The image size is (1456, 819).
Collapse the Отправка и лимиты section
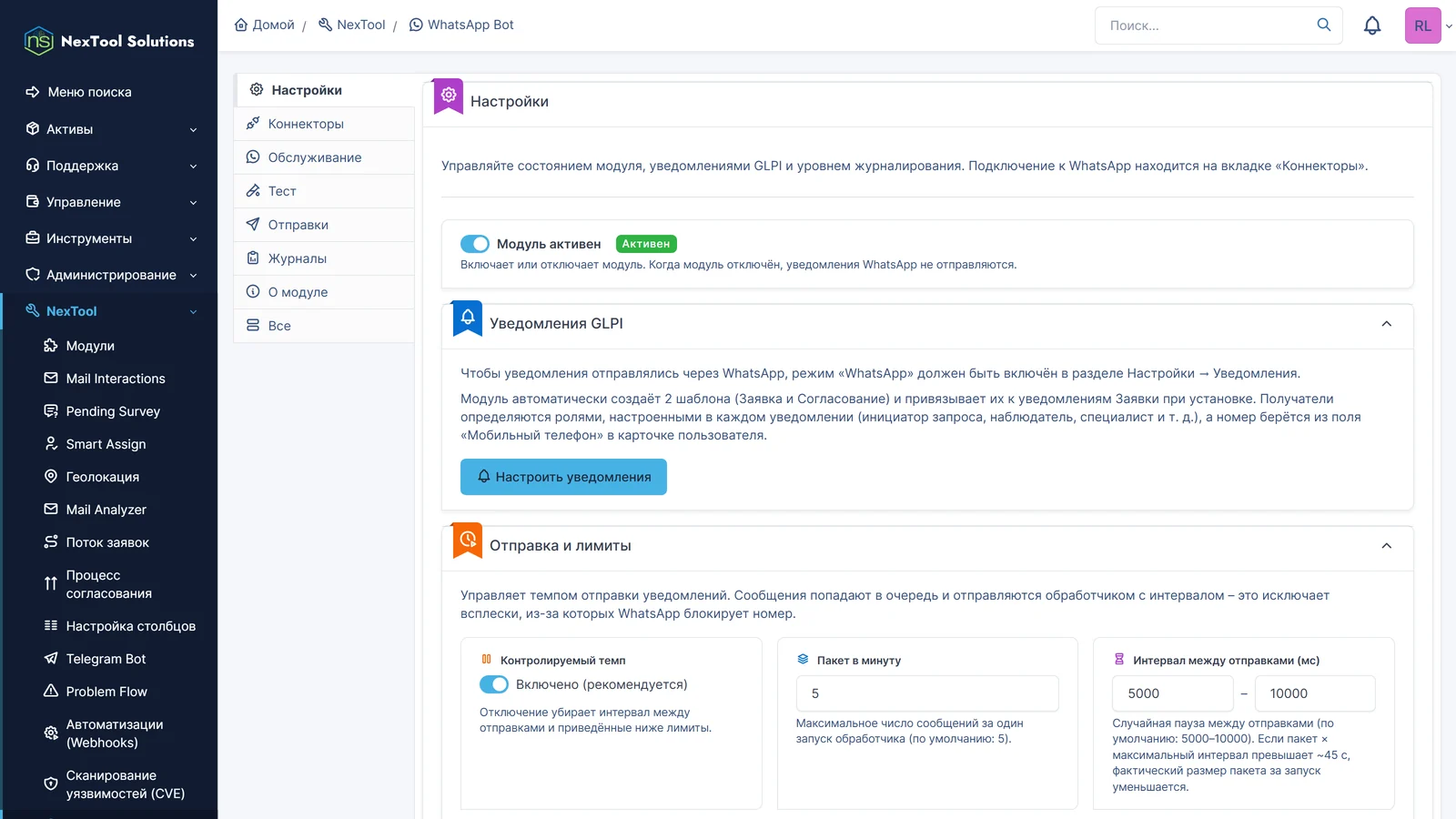pyautogui.click(x=1387, y=546)
